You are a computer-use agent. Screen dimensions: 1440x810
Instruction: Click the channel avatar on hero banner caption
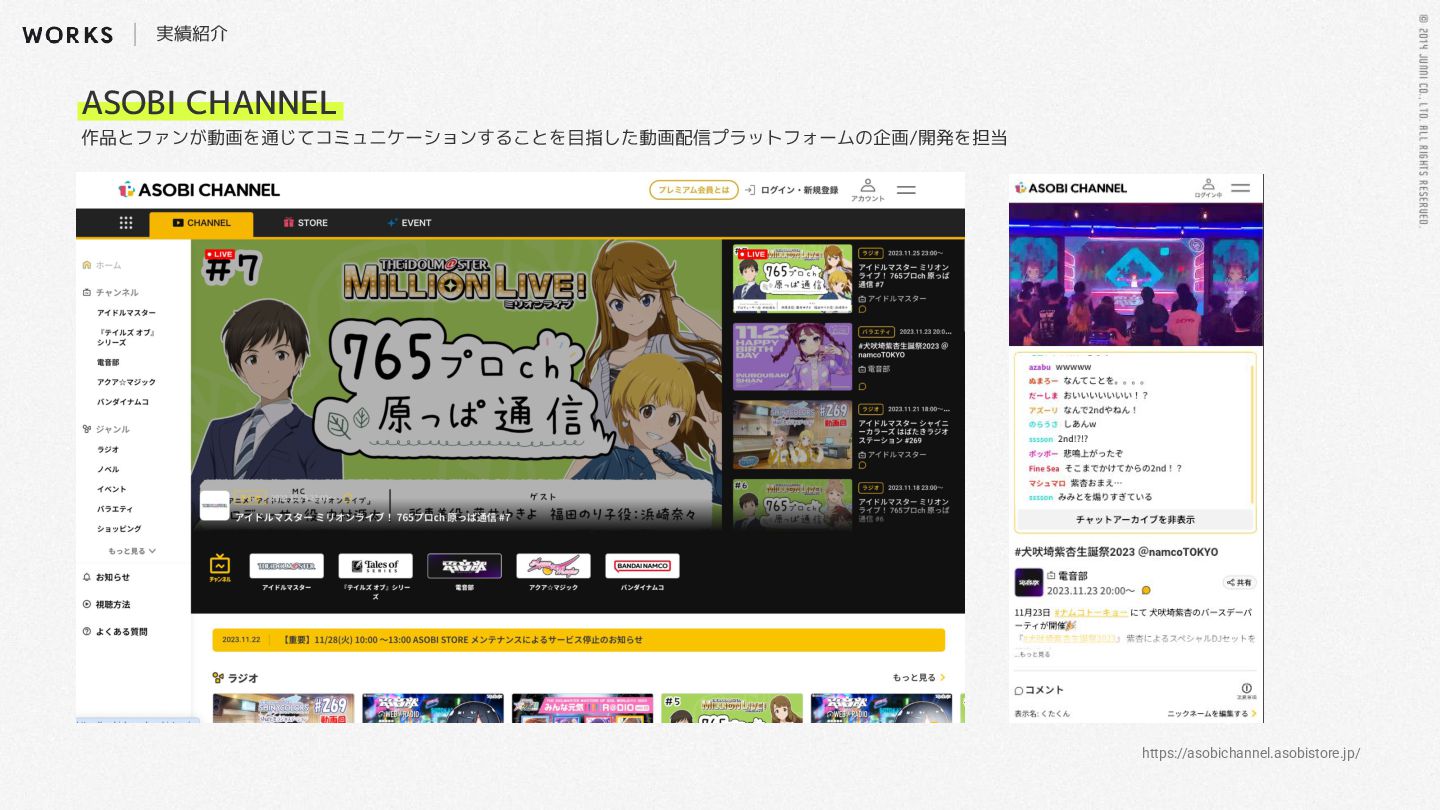coord(214,505)
